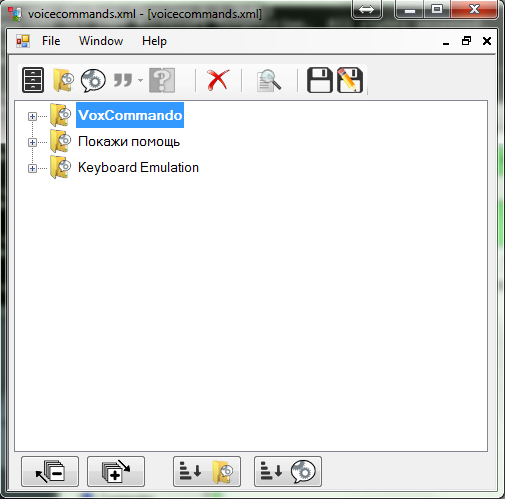Minimize the inner document window
Viewport: 505px width, 499px height.
pos(446,42)
